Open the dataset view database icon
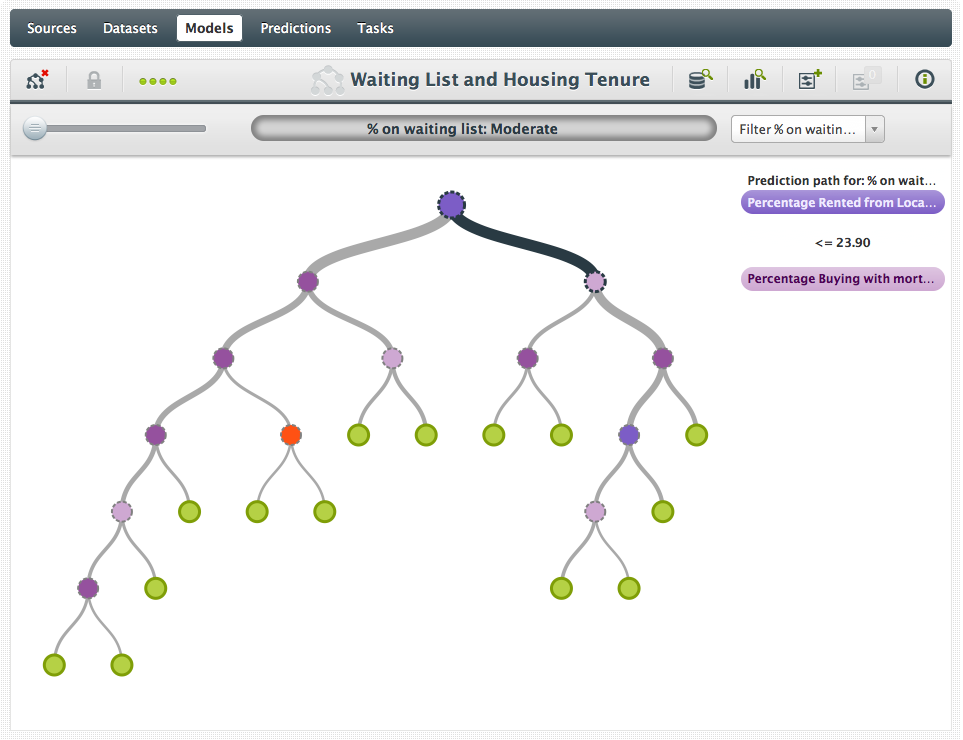The height and width of the screenshot is (740, 963). (700, 80)
